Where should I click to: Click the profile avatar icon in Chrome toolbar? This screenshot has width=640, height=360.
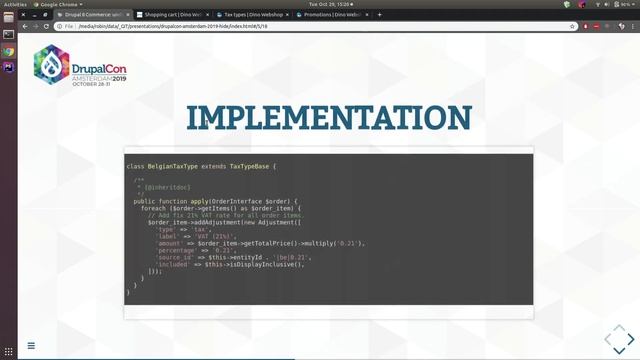pyautogui.click(x=621, y=26)
